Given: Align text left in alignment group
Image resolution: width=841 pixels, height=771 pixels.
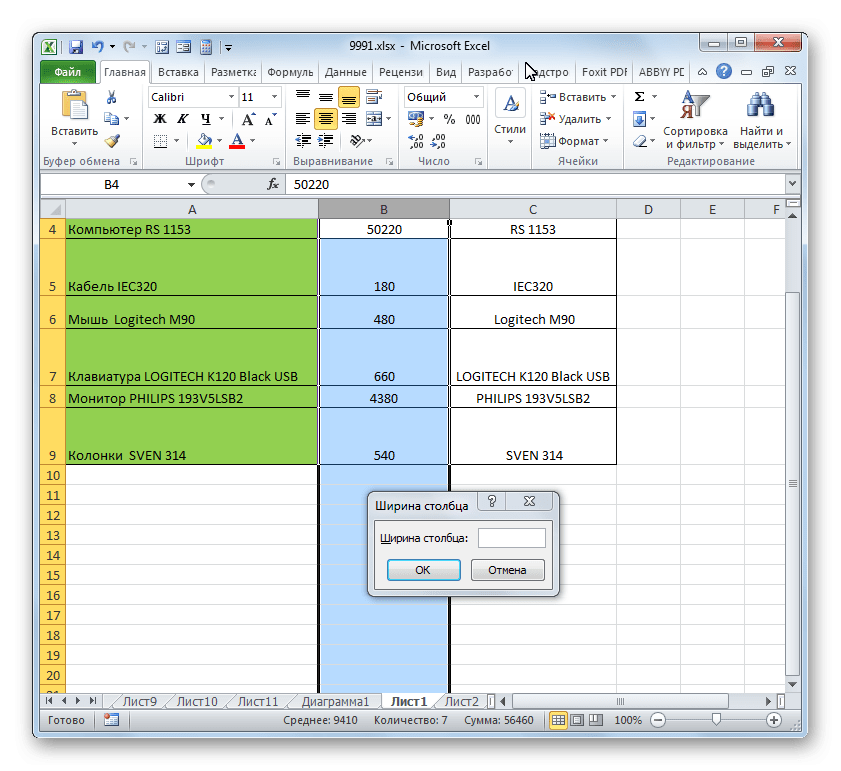Looking at the screenshot, I should pyautogui.click(x=303, y=119).
